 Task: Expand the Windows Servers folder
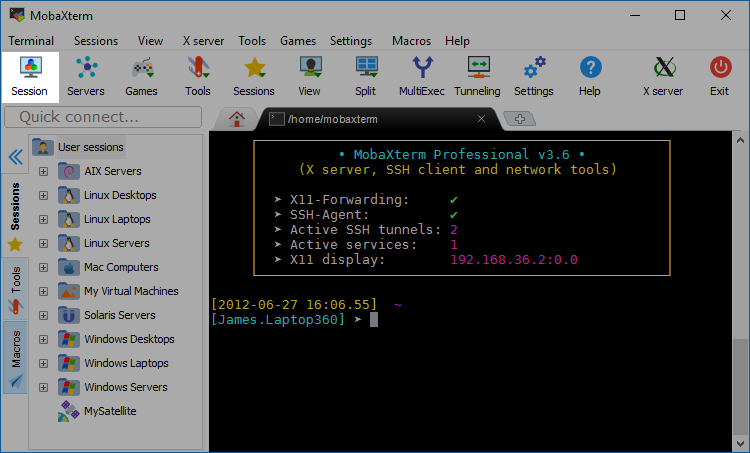(43, 387)
